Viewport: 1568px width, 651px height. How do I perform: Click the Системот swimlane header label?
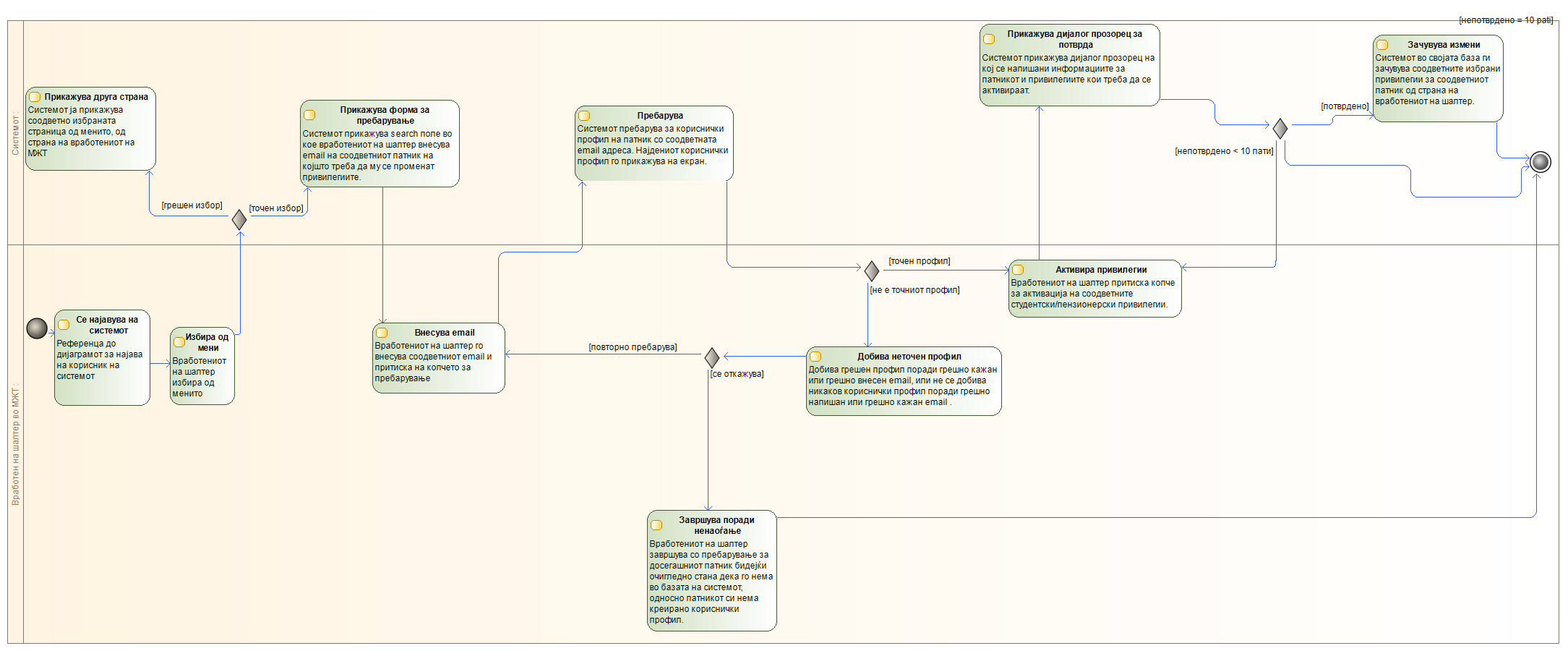[15, 133]
